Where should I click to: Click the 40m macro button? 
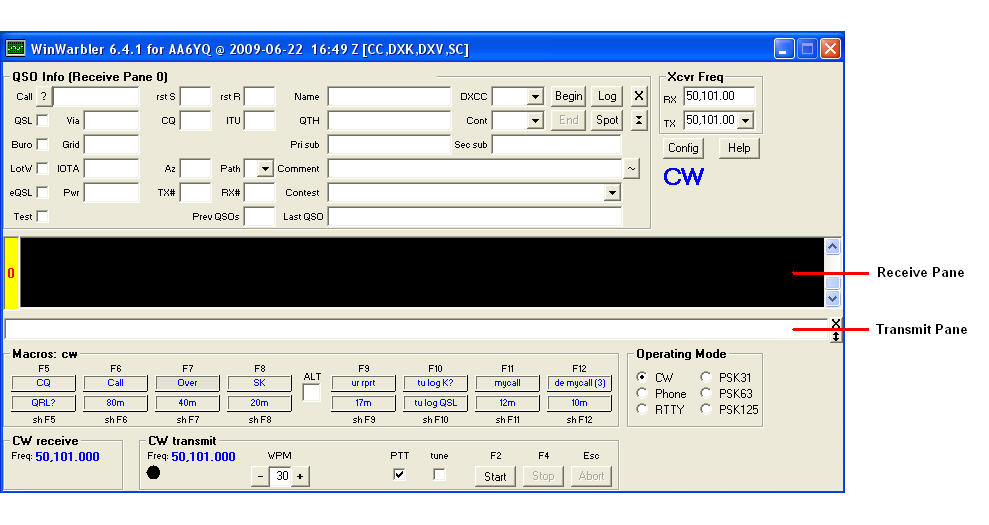187,403
